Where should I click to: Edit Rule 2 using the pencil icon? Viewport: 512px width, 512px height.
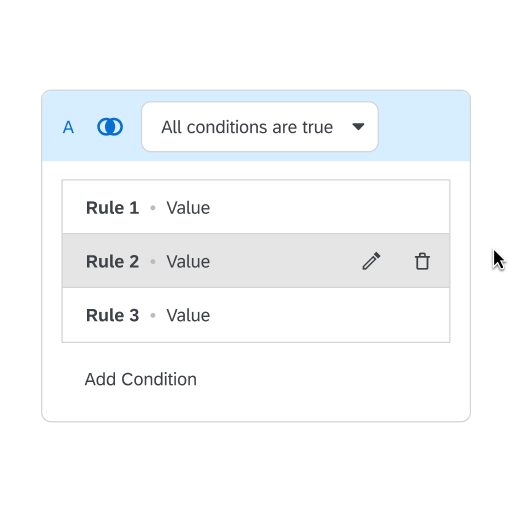point(371,261)
